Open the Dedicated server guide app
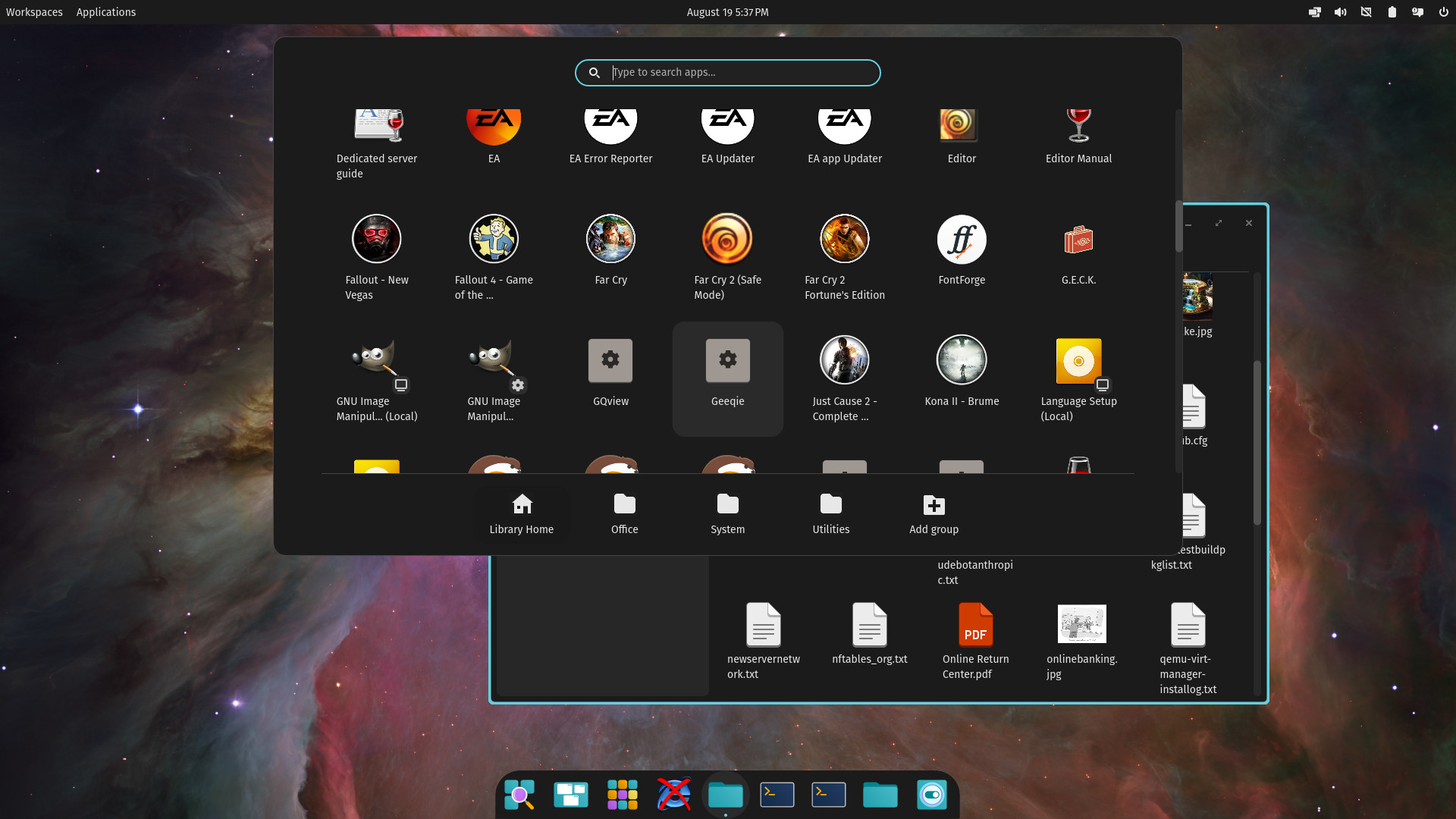The height and width of the screenshot is (819, 1456). tap(377, 144)
